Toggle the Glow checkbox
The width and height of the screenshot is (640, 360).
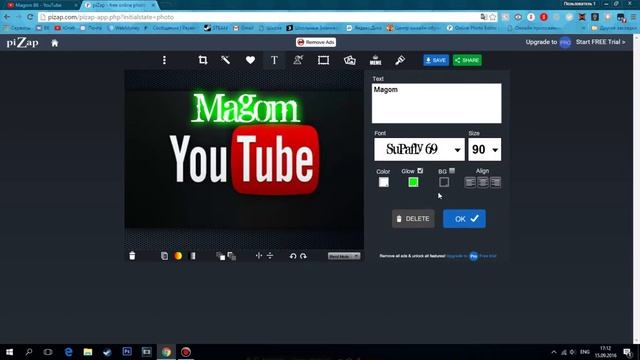tap(420, 171)
